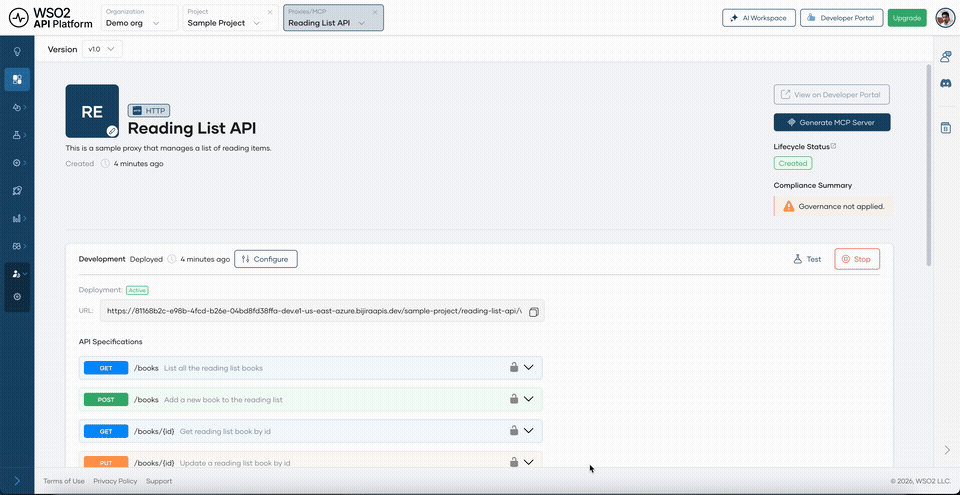Close the Project selector with its X
This screenshot has height=495, width=960.
pos(270,12)
